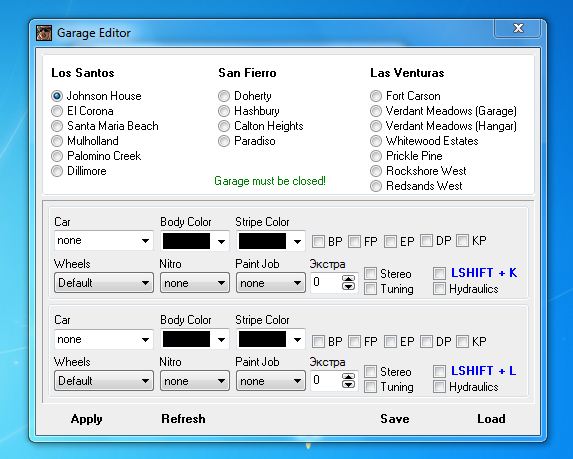Viewport: 573px width, 459px height.
Task: Open the first slot Stripe Color picker
Action: 270,241
